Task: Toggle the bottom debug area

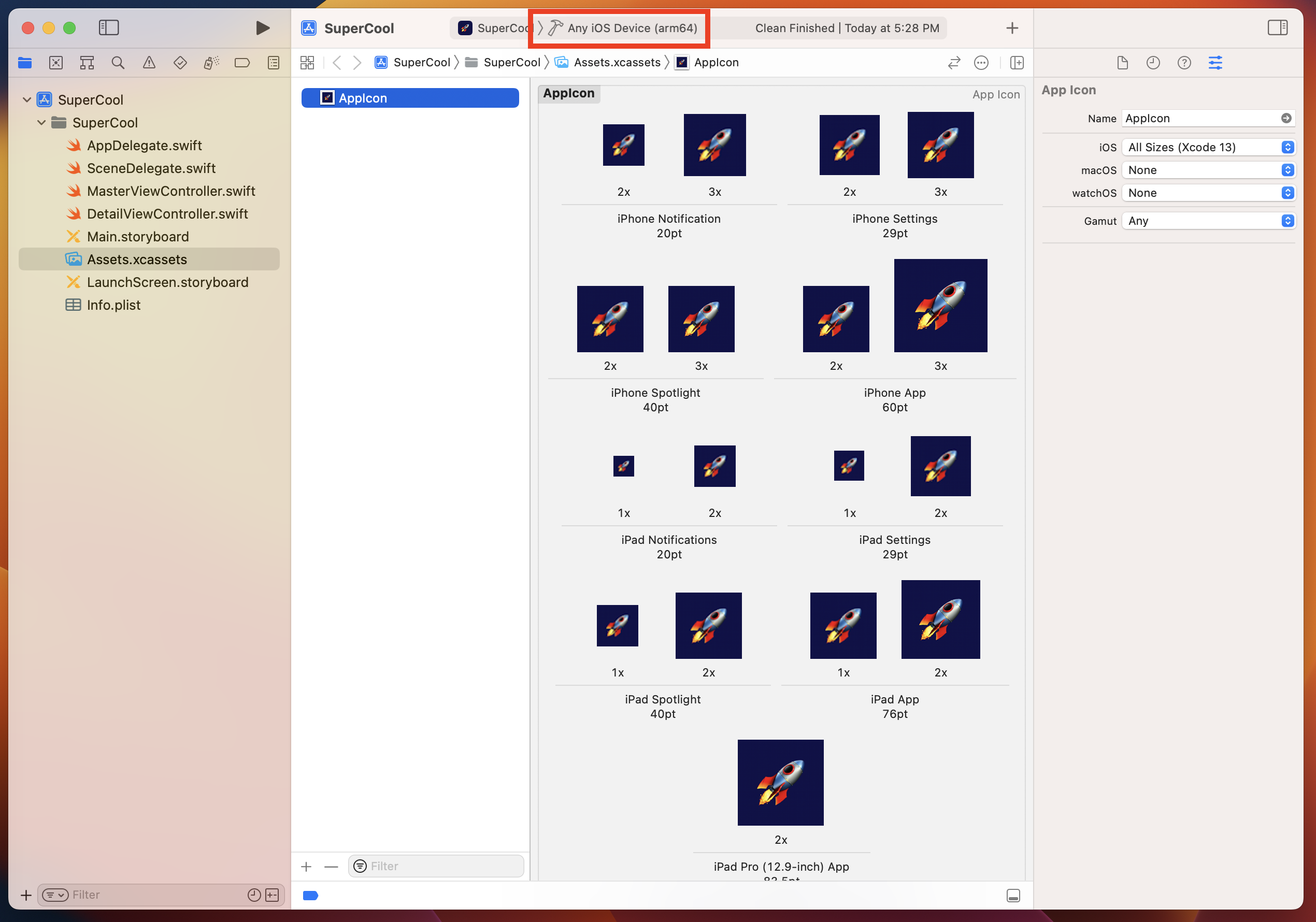Action: click(x=1013, y=895)
